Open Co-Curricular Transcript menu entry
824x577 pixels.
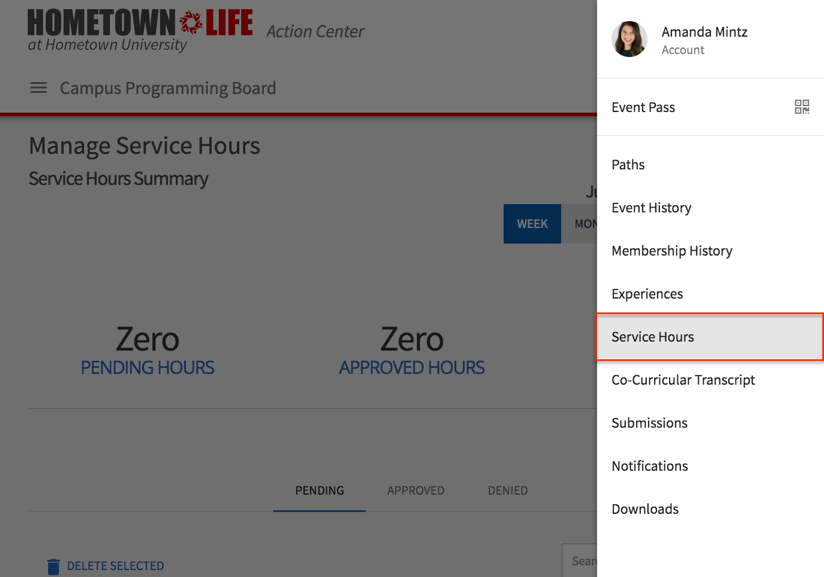683,380
